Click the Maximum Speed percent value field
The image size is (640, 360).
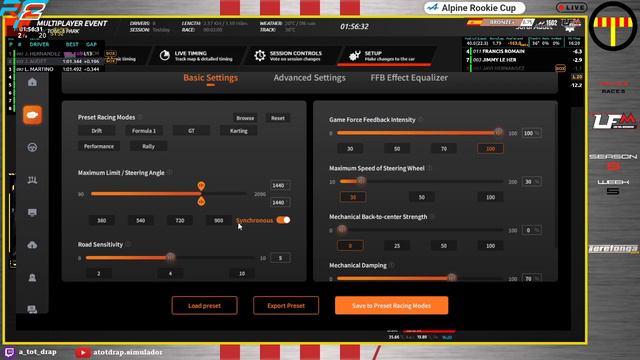pyautogui.click(x=531, y=182)
